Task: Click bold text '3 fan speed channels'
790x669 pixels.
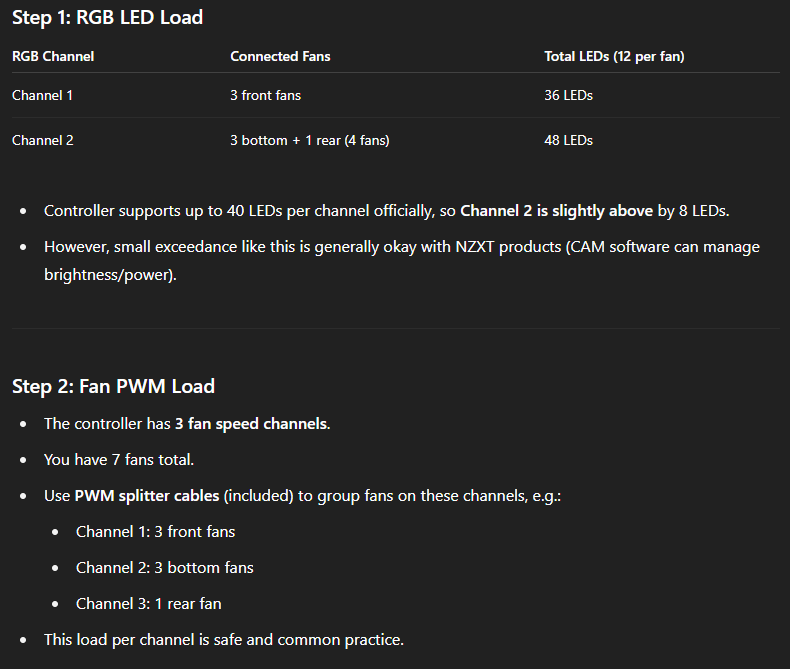Action: (251, 424)
